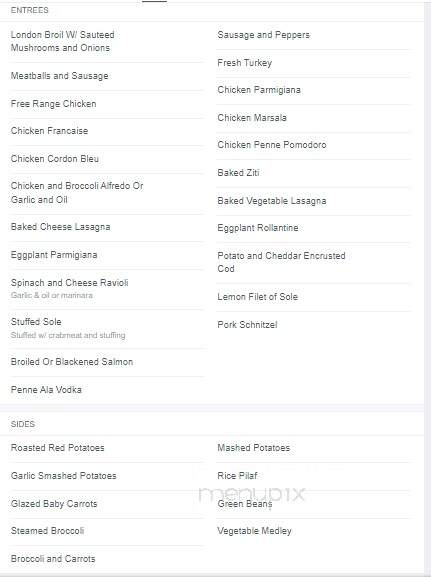Click the SIDES section header
Viewport: 431px width, 577px height.
[x=23, y=424]
